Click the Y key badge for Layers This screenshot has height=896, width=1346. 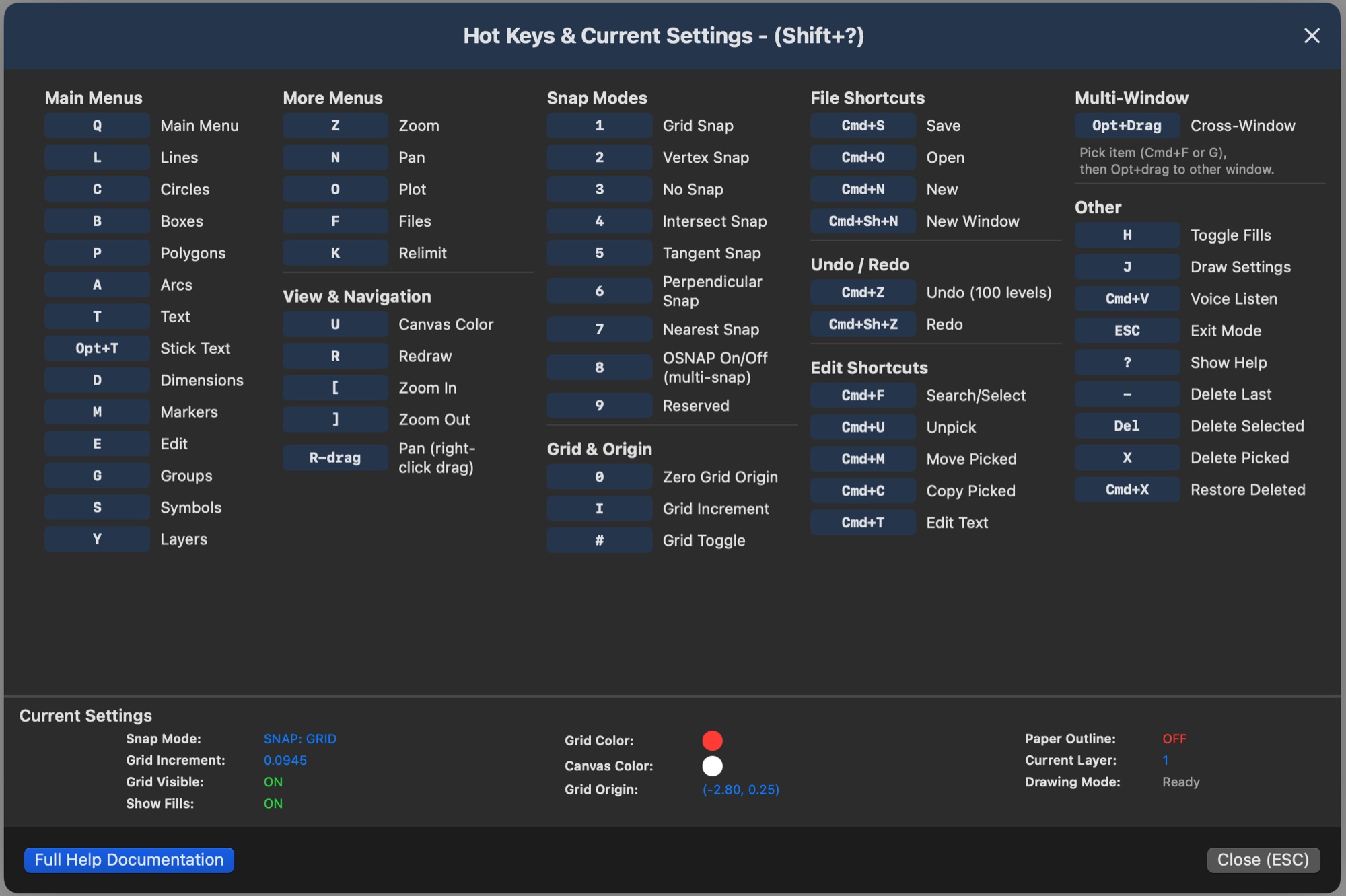(x=97, y=539)
